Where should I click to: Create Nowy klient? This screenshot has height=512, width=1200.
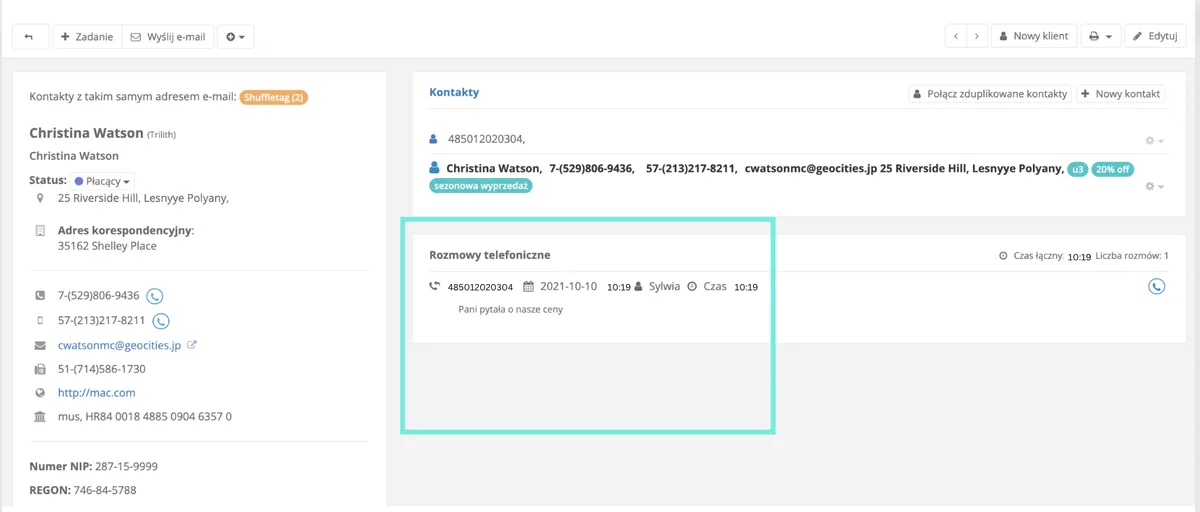[x=1034, y=37]
